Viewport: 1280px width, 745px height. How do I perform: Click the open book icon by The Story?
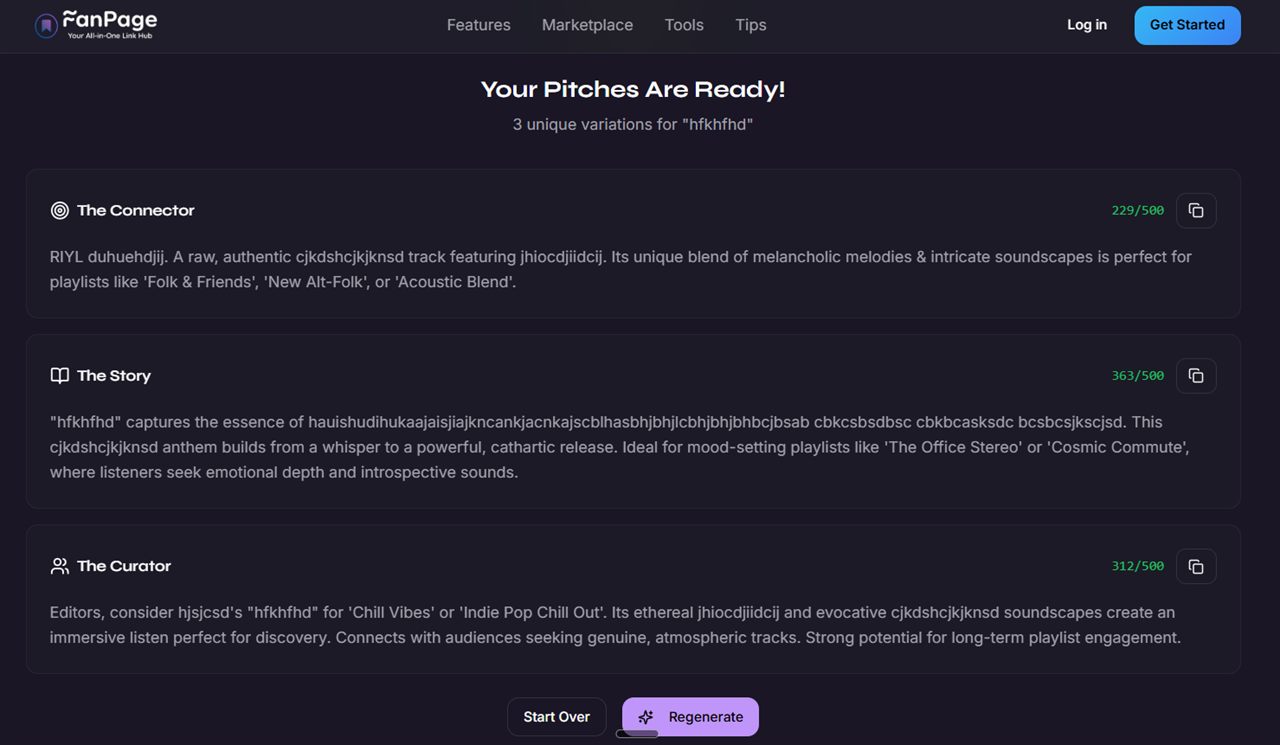[x=58, y=375]
